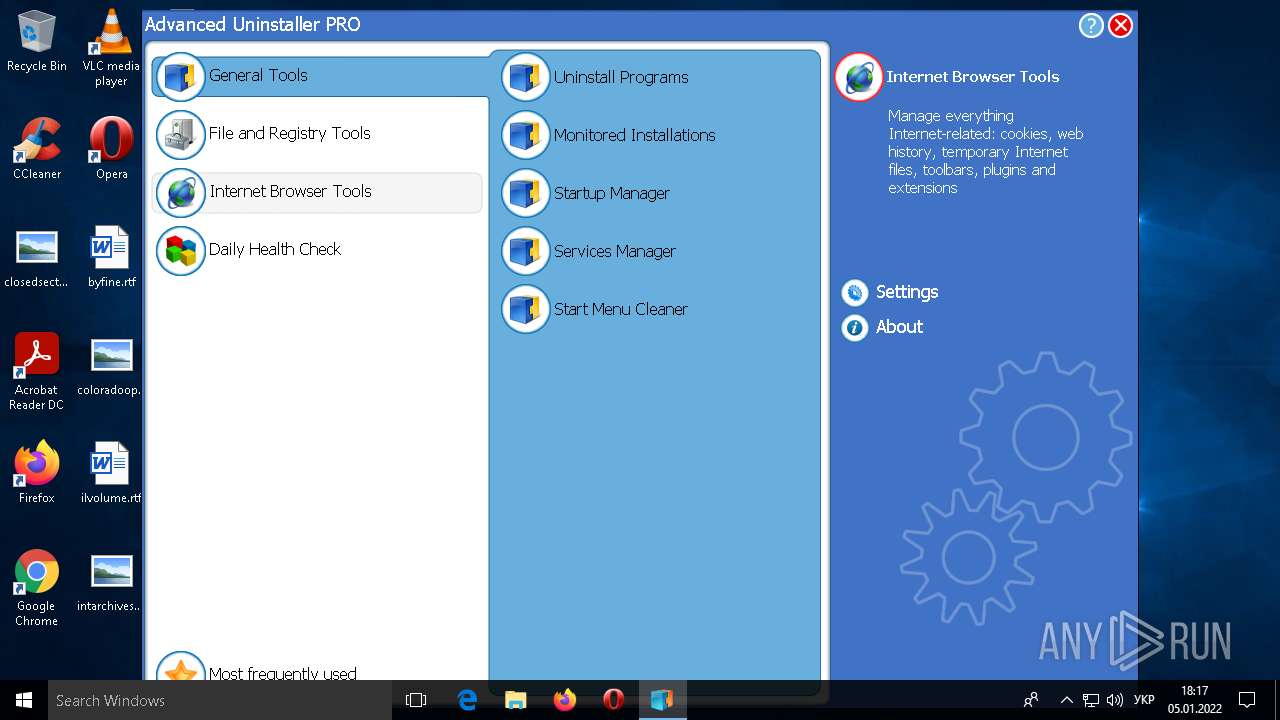1280x720 pixels.
Task: Click the Monitored Installations icon
Action: 525,135
